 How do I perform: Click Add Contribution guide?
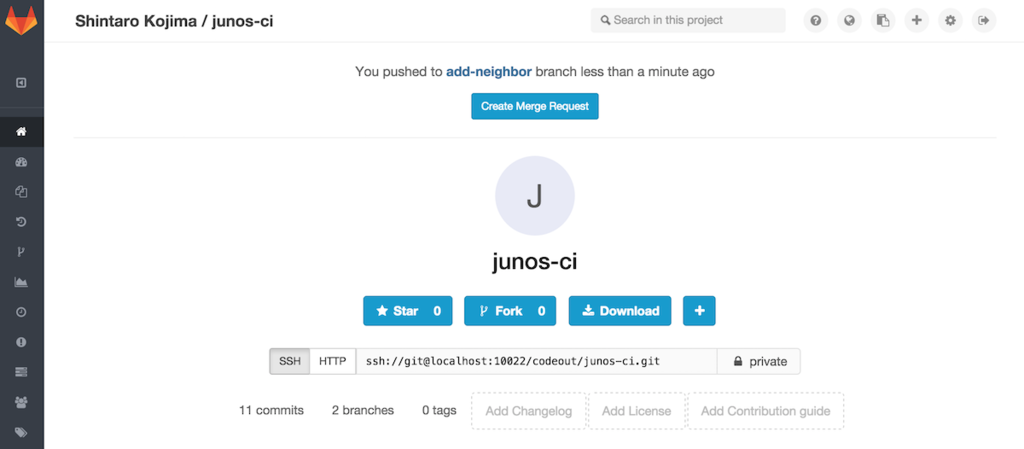tap(765, 411)
